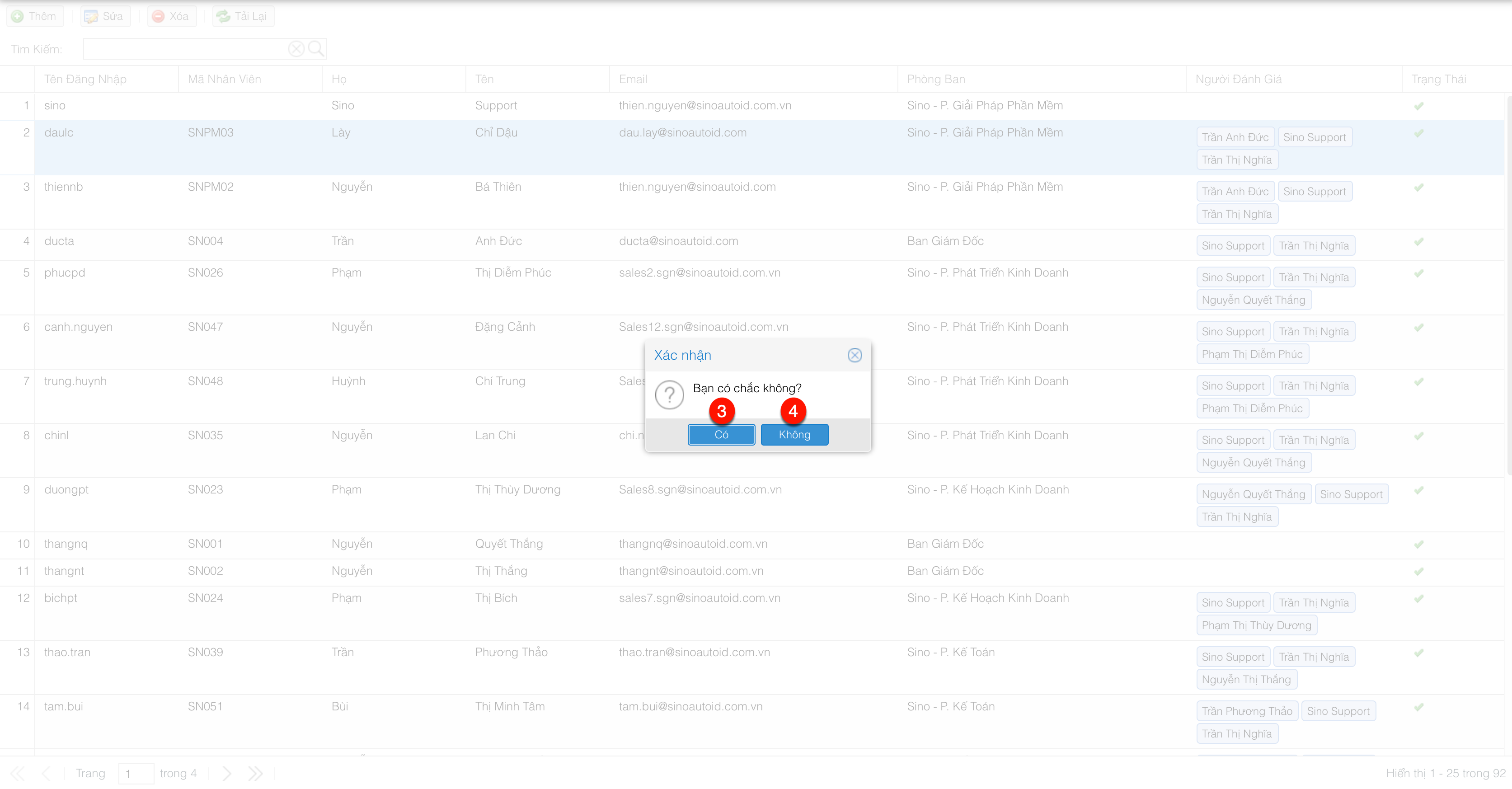Click status checkmark for row sino

[x=1418, y=106]
